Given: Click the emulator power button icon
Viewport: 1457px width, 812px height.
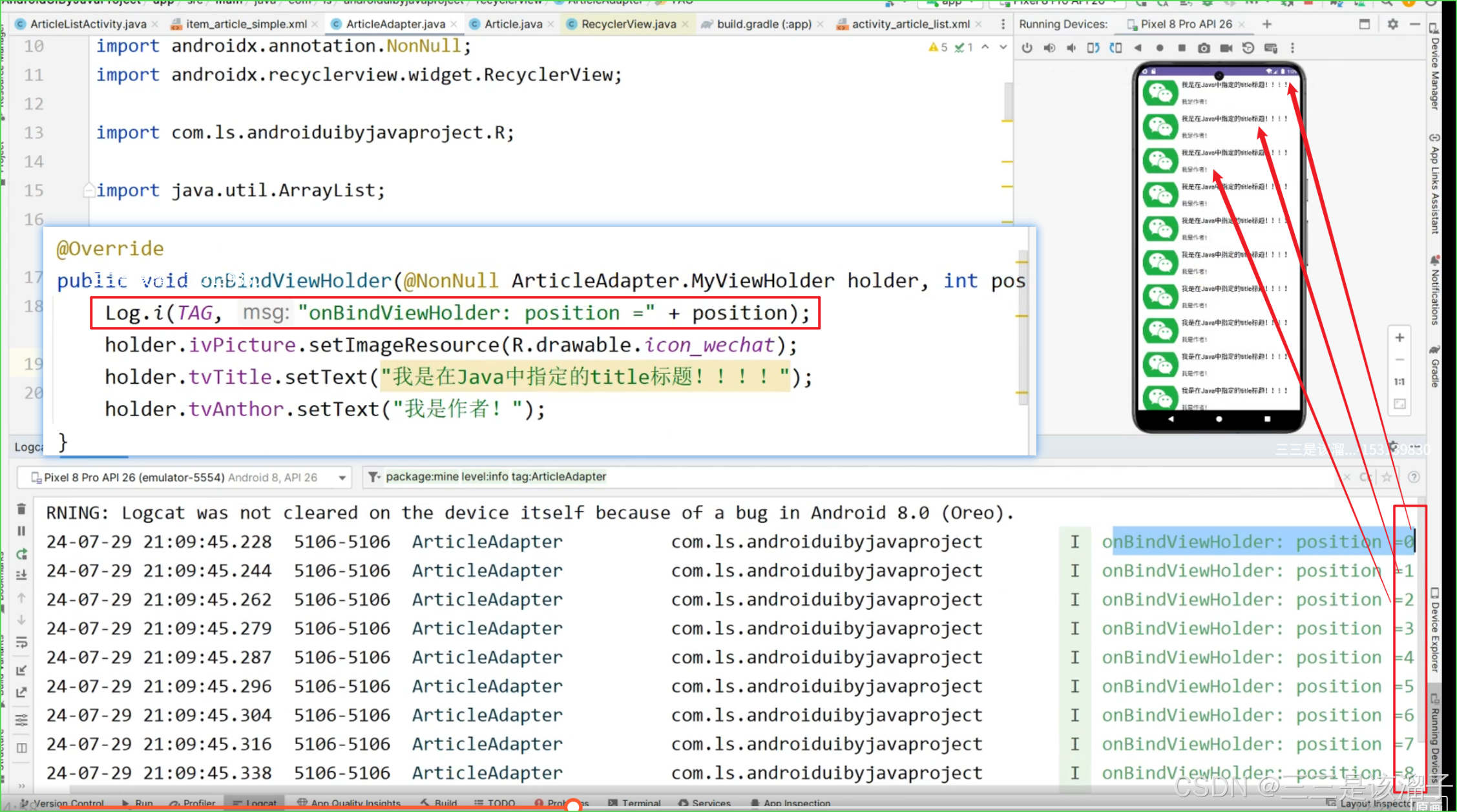Looking at the screenshot, I should pyautogui.click(x=1027, y=48).
